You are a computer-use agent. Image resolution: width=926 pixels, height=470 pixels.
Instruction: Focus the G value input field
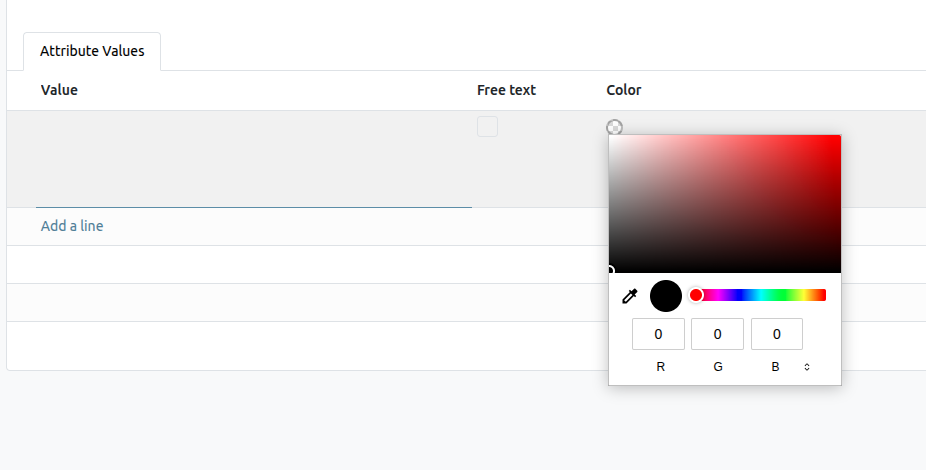[717, 334]
